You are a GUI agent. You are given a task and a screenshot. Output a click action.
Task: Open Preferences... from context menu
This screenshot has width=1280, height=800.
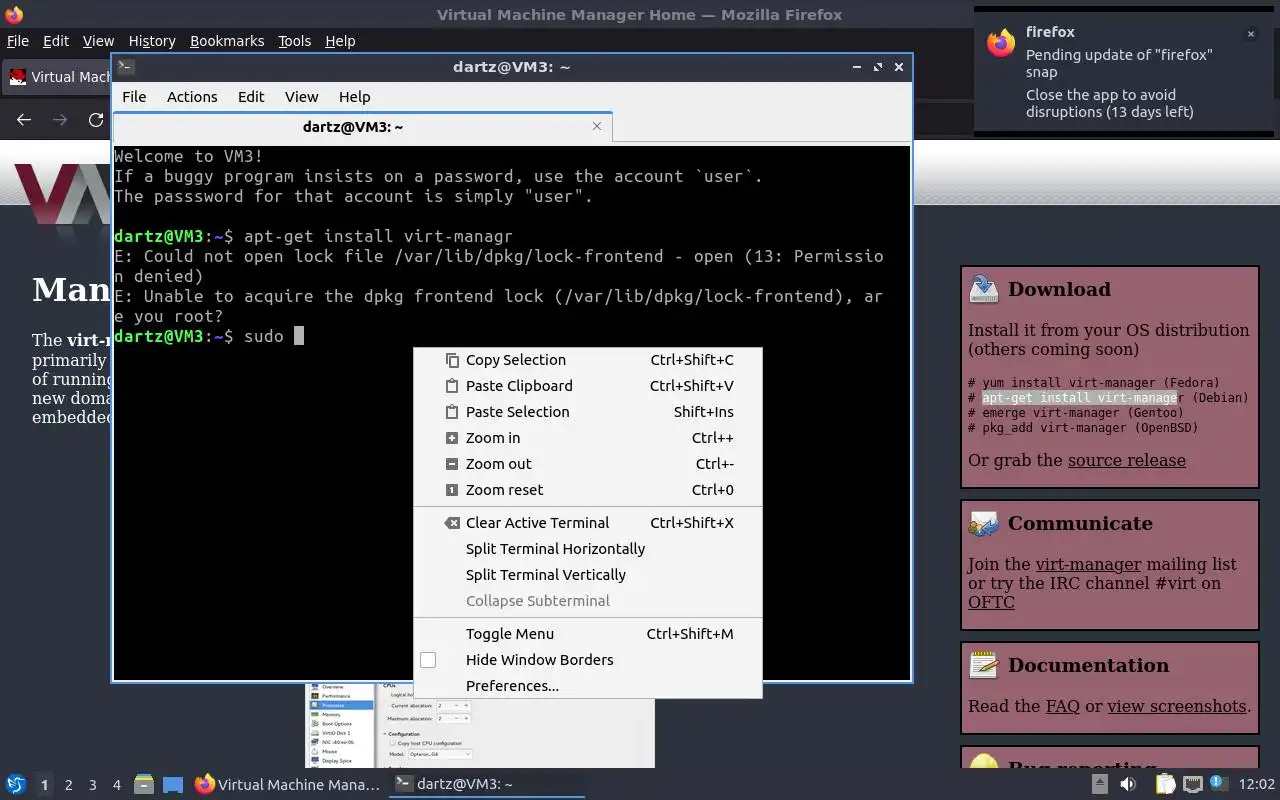588,686
